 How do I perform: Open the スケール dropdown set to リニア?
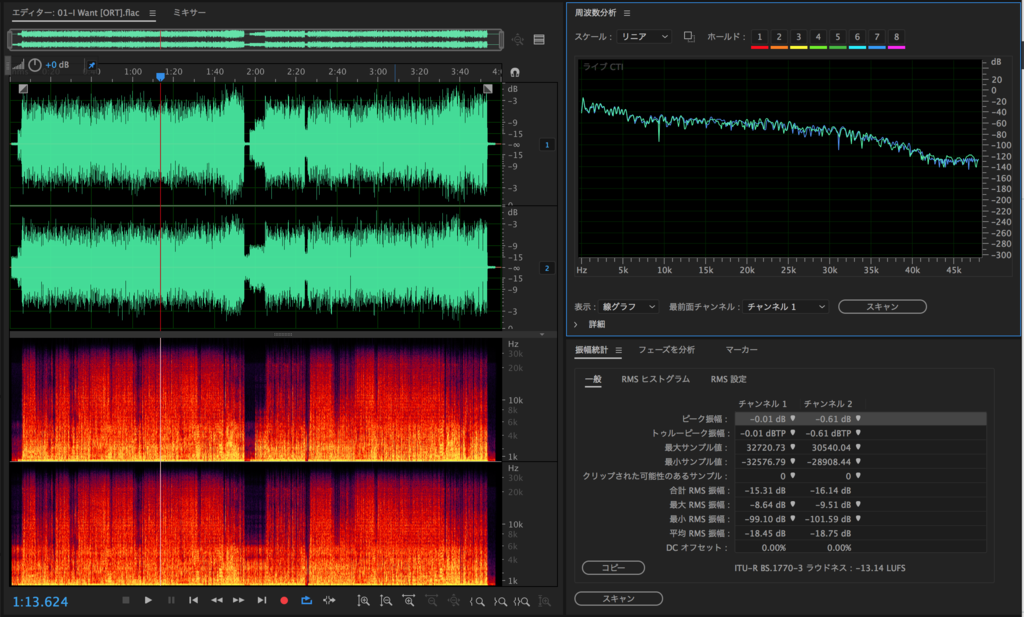[x=644, y=37]
